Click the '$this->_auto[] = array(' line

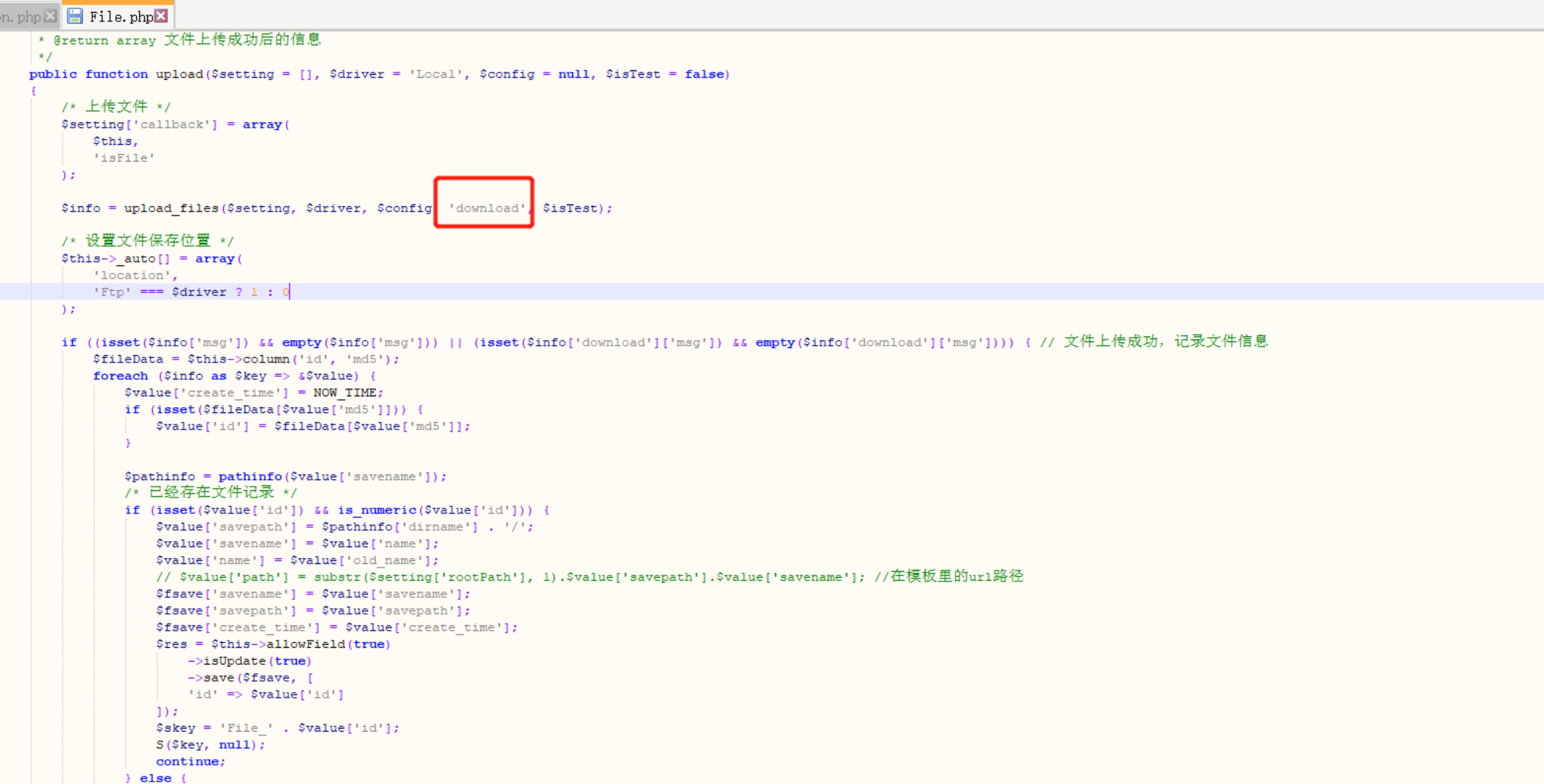pos(152,259)
